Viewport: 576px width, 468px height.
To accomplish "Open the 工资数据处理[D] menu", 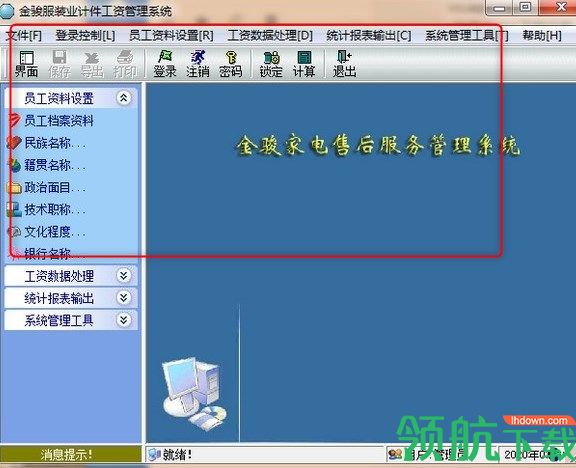I will [270, 36].
